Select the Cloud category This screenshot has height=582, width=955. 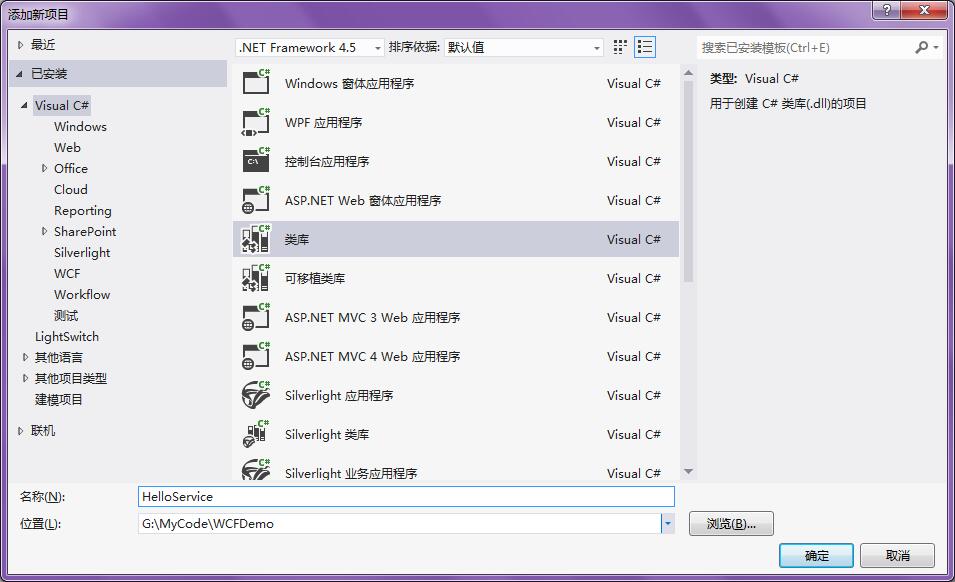tap(71, 189)
